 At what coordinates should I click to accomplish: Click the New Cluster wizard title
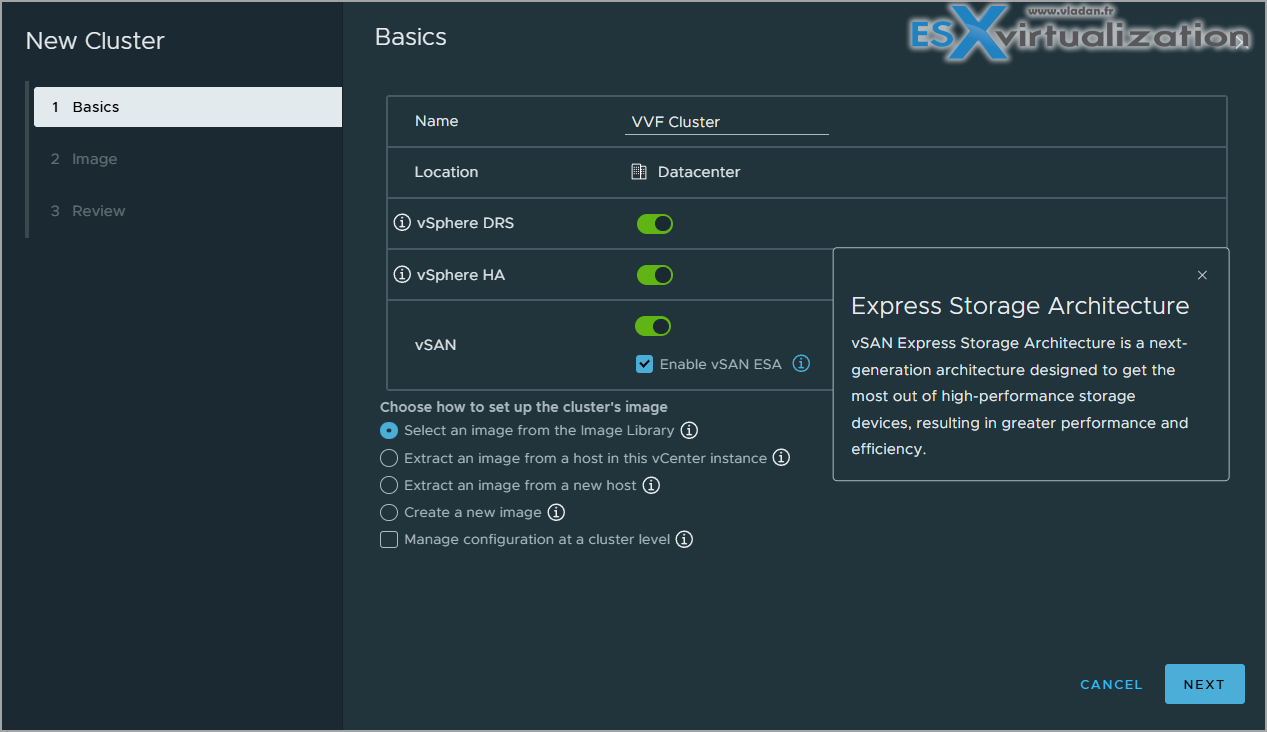(95, 41)
